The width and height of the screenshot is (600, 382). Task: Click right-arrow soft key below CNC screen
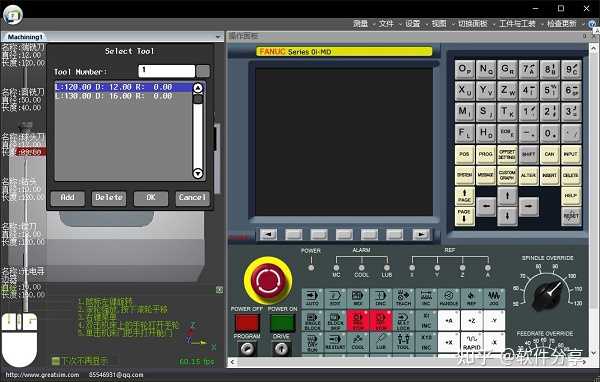(x=421, y=234)
